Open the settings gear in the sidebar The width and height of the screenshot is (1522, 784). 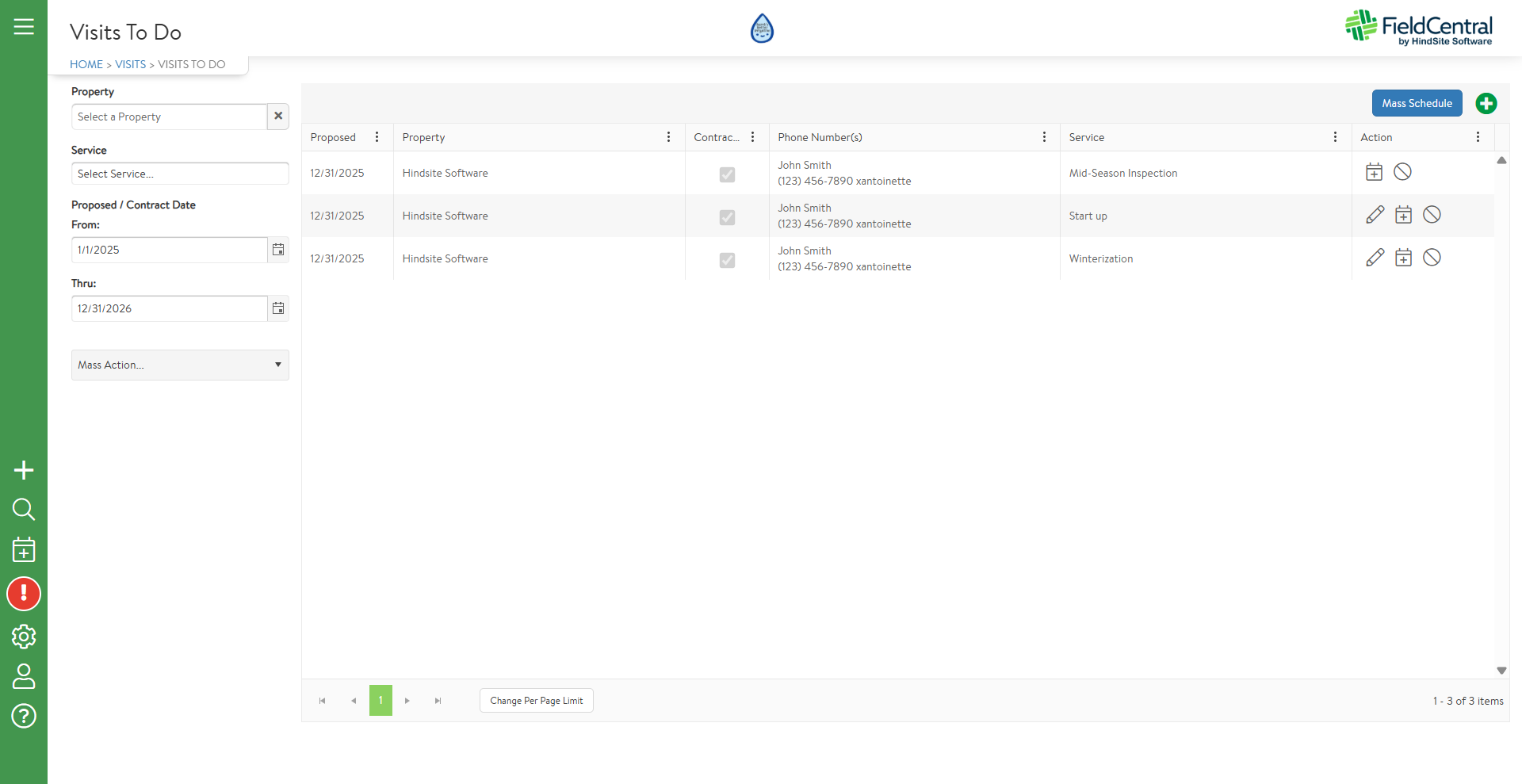[24, 636]
